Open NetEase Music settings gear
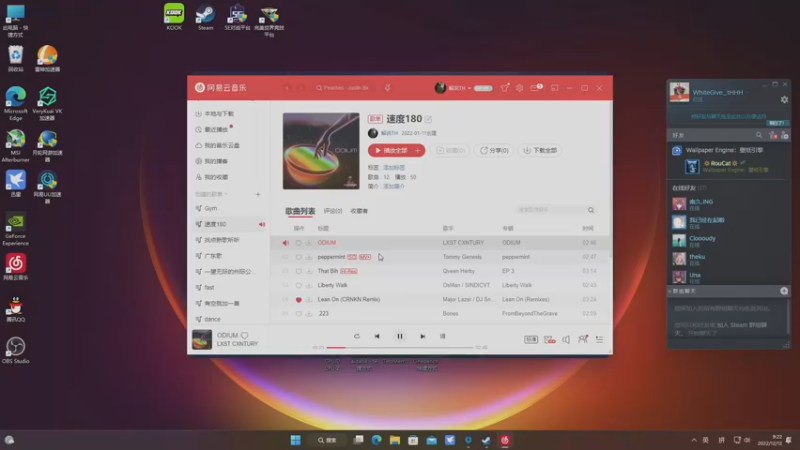The height and width of the screenshot is (450, 800). [x=519, y=88]
